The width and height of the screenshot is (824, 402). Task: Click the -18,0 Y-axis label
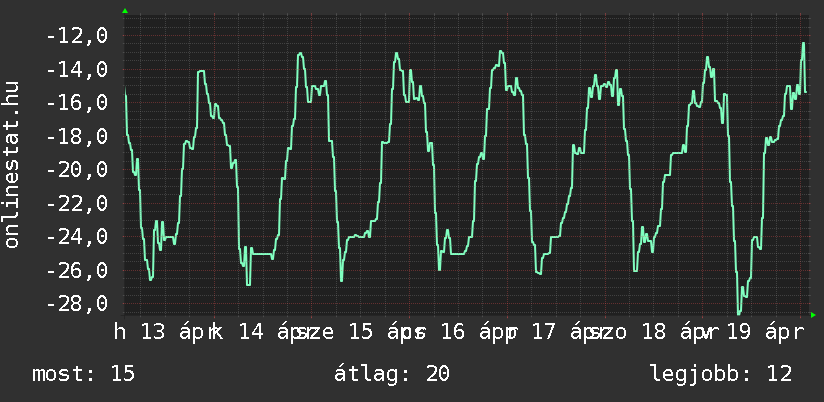[76, 137]
